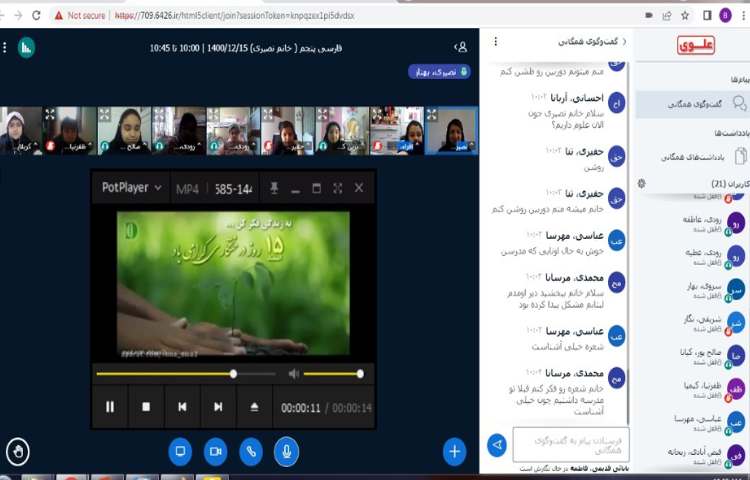Stop playback in PotPlayer
The height and width of the screenshot is (480, 750).
click(146, 407)
